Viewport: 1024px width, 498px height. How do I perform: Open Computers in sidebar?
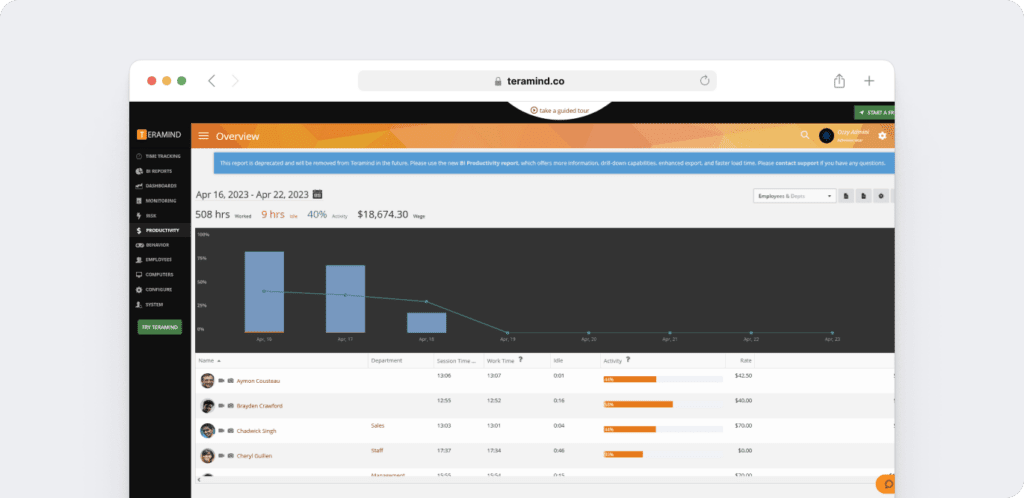[155, 275]
